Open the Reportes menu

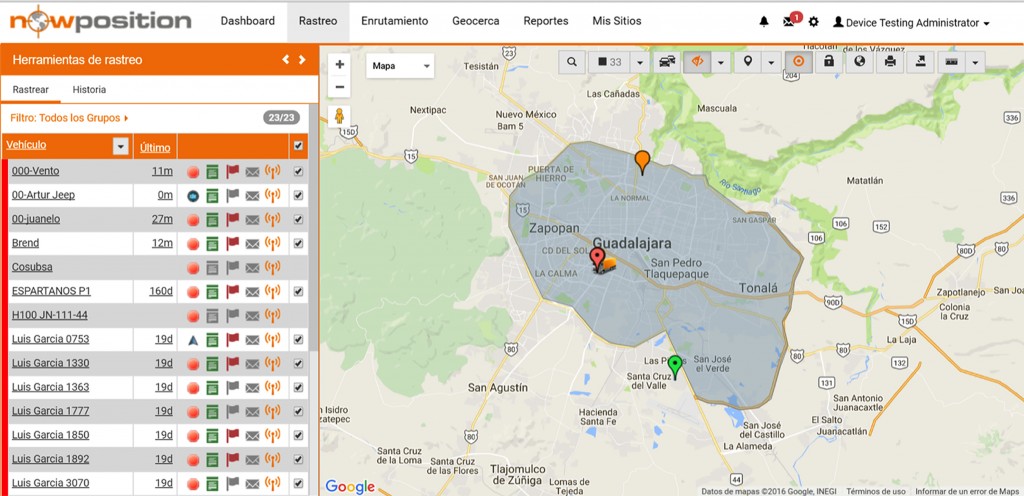(x=546, y=21)
